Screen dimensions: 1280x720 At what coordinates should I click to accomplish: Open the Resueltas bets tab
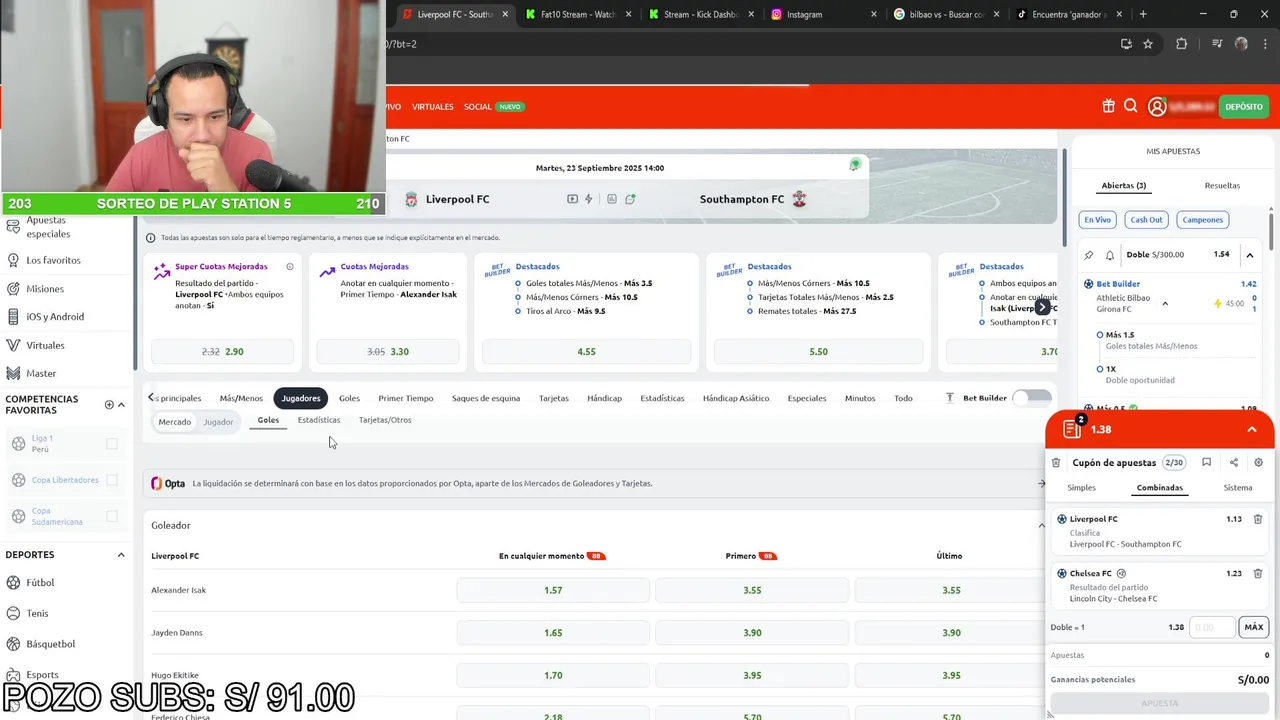pyautogui.click(x=1222, y=185)
